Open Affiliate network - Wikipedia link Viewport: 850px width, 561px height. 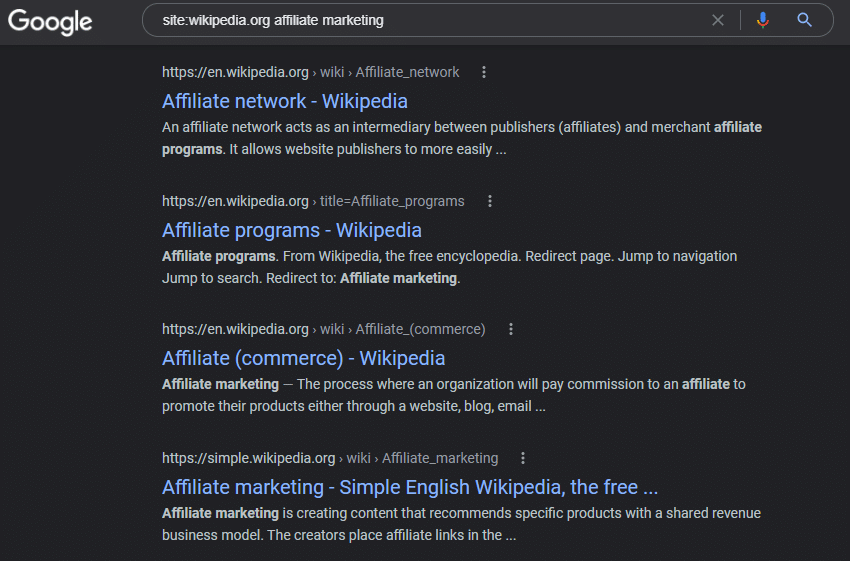(x=285, y=101)
